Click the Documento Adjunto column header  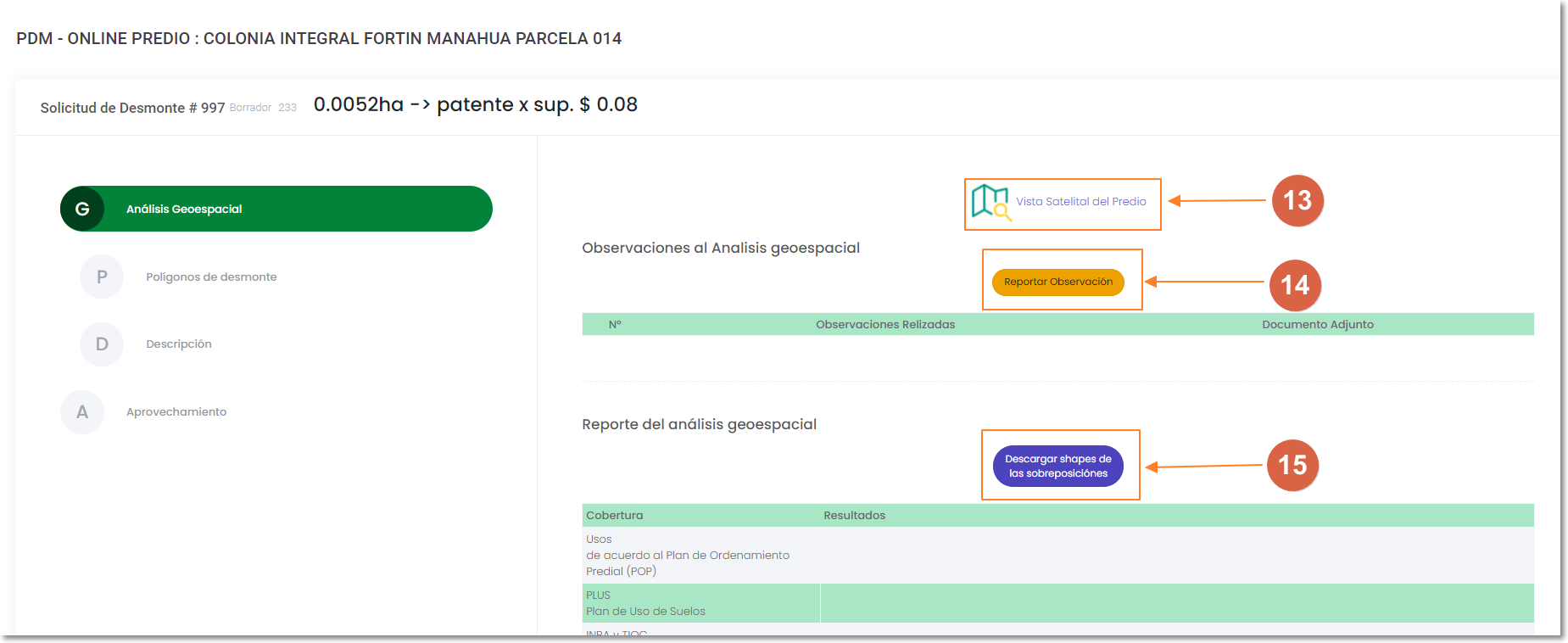tap(1317, 325)
